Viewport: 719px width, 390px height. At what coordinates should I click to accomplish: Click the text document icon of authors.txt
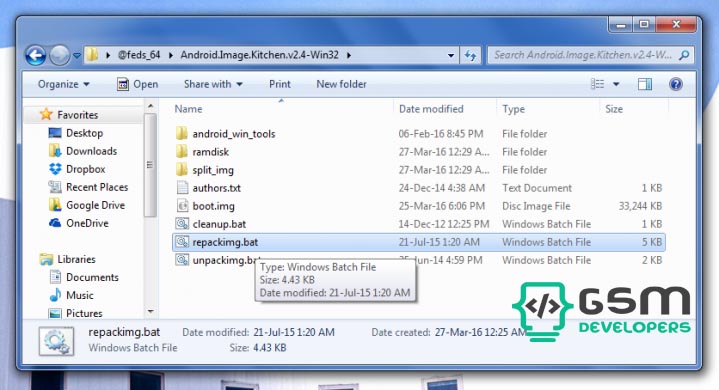(x=182, y=187)
